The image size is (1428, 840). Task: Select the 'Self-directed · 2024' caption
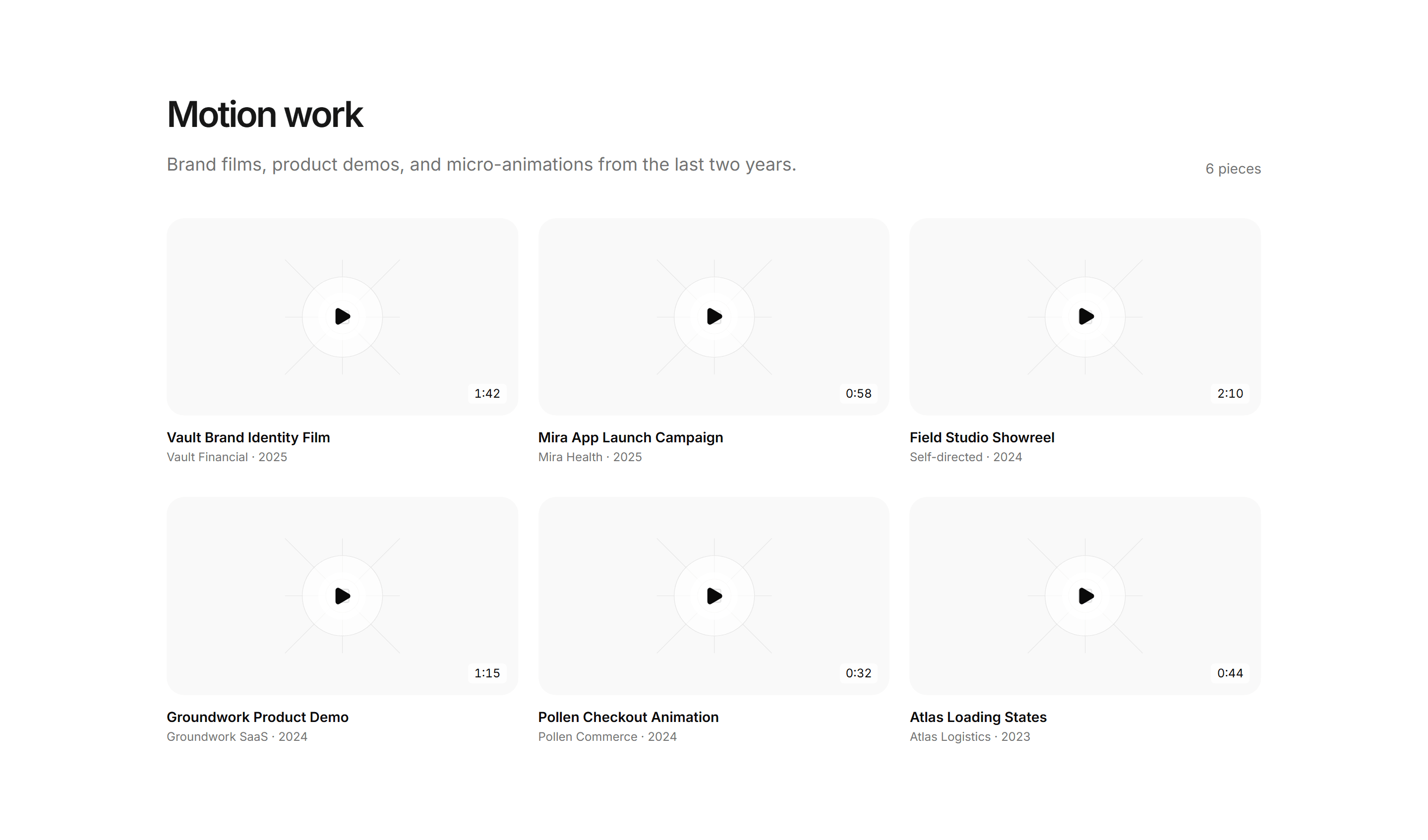point(965,457)
